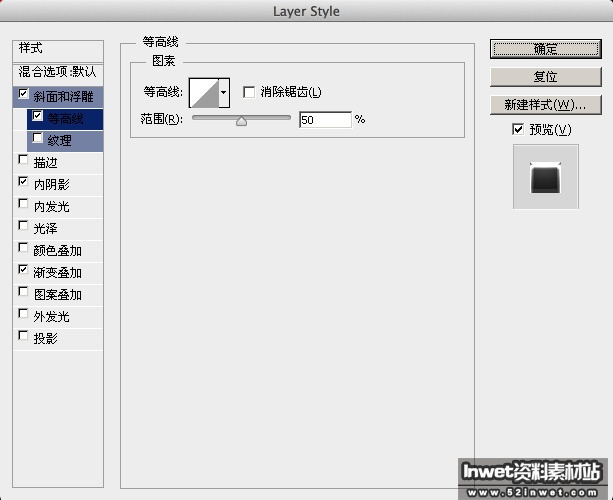
Task: Click the 复位 button
Action: coord(546,77)
